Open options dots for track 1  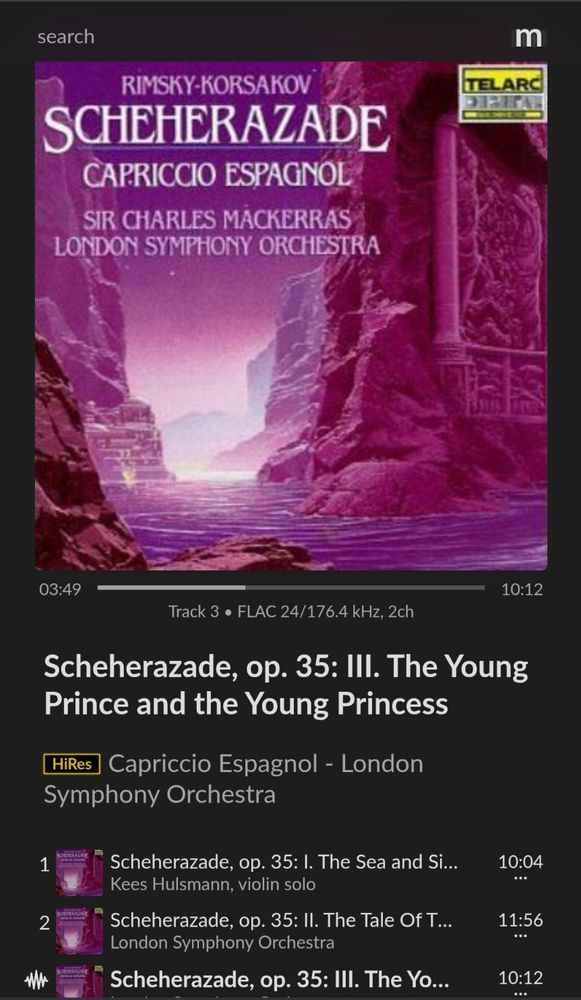[521, 879]
